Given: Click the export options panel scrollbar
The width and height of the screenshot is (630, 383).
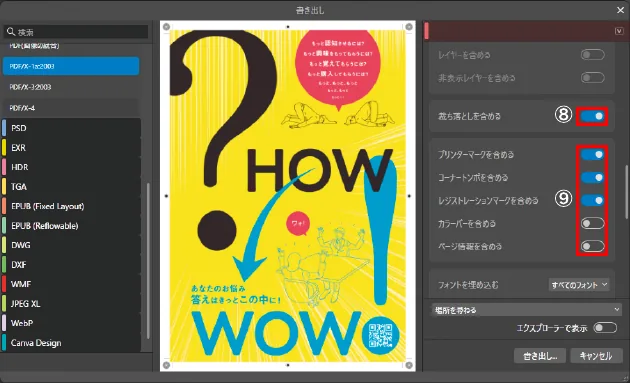Looking at the screenshot, I should click(626, 192).
